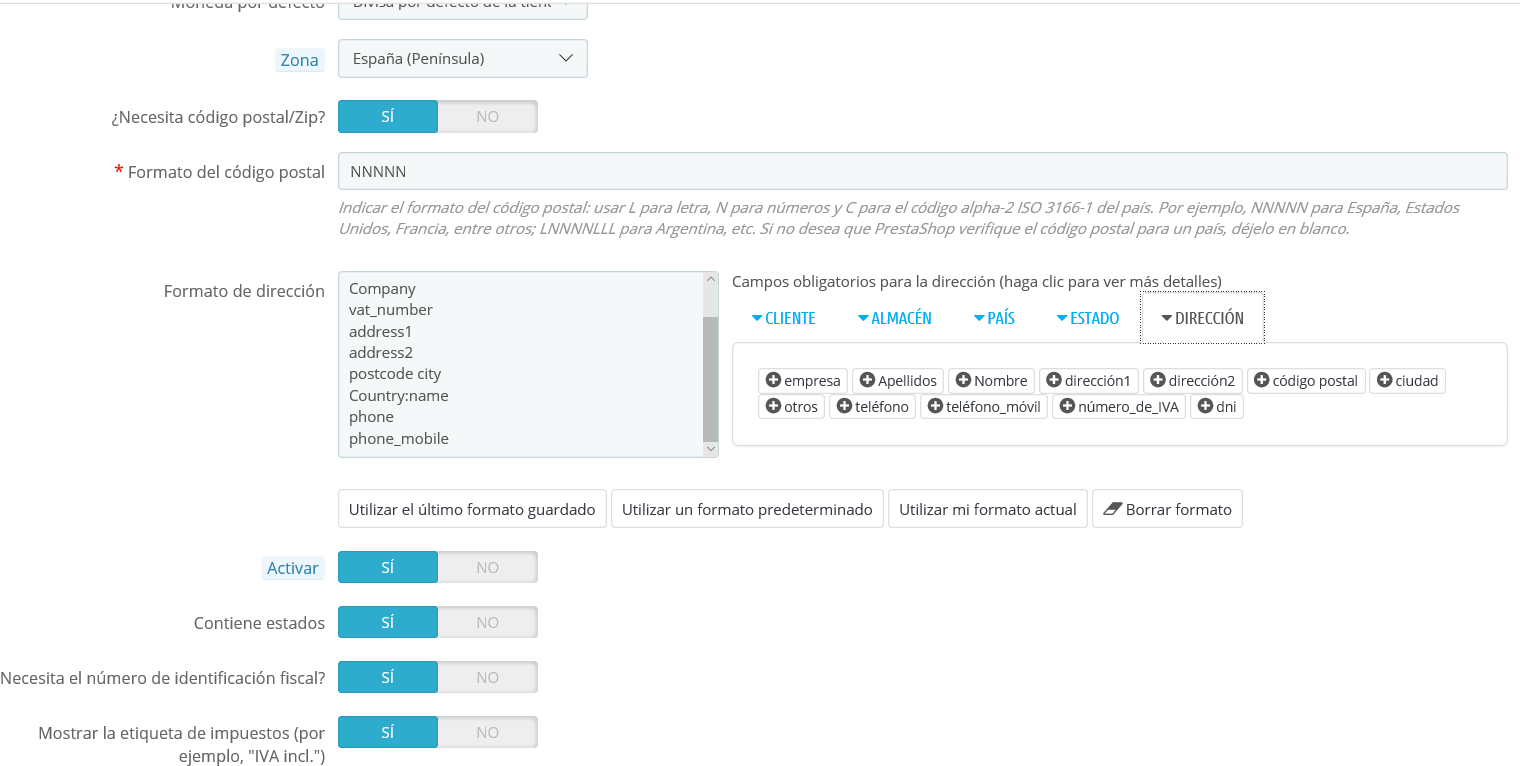Insert código postal using its plus icon
Viewport: 1520px width, 766px height.
click(1262, 380)
